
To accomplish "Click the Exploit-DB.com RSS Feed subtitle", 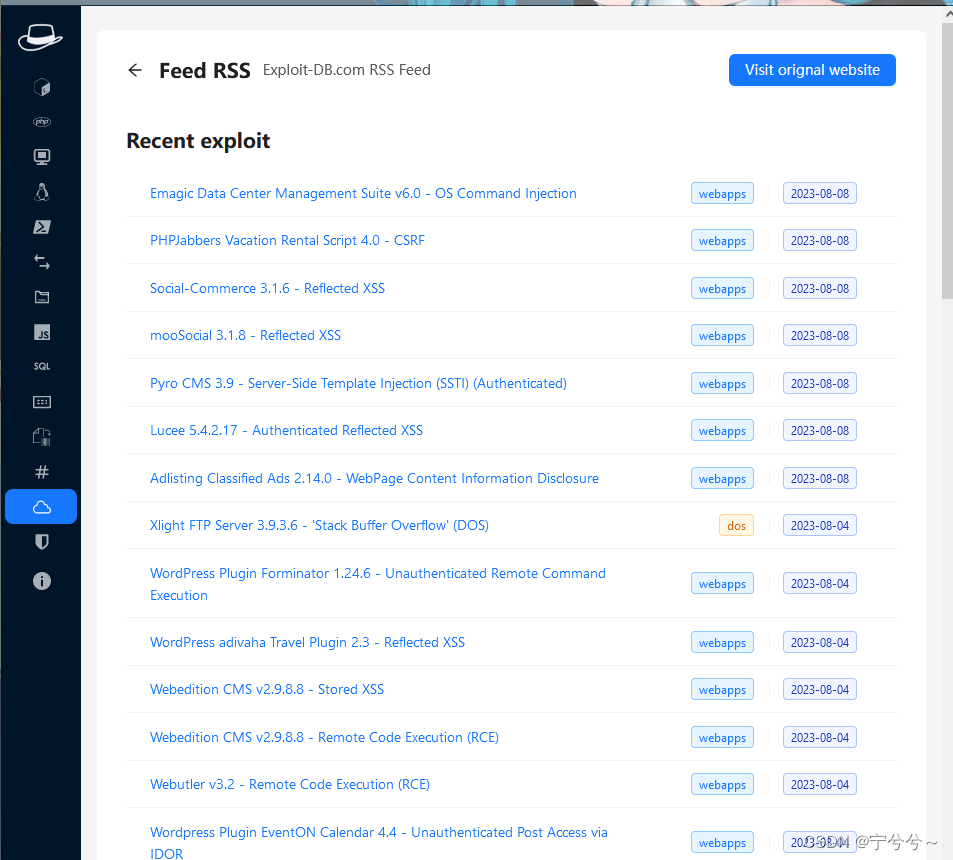I will [x=346, y=70].
